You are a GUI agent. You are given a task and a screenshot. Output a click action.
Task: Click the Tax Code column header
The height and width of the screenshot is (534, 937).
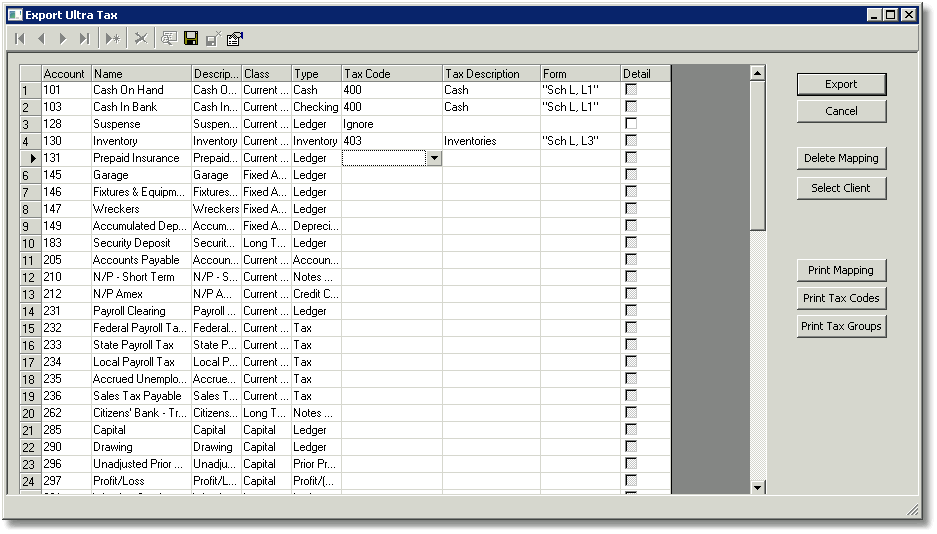[x=391, y=73]
